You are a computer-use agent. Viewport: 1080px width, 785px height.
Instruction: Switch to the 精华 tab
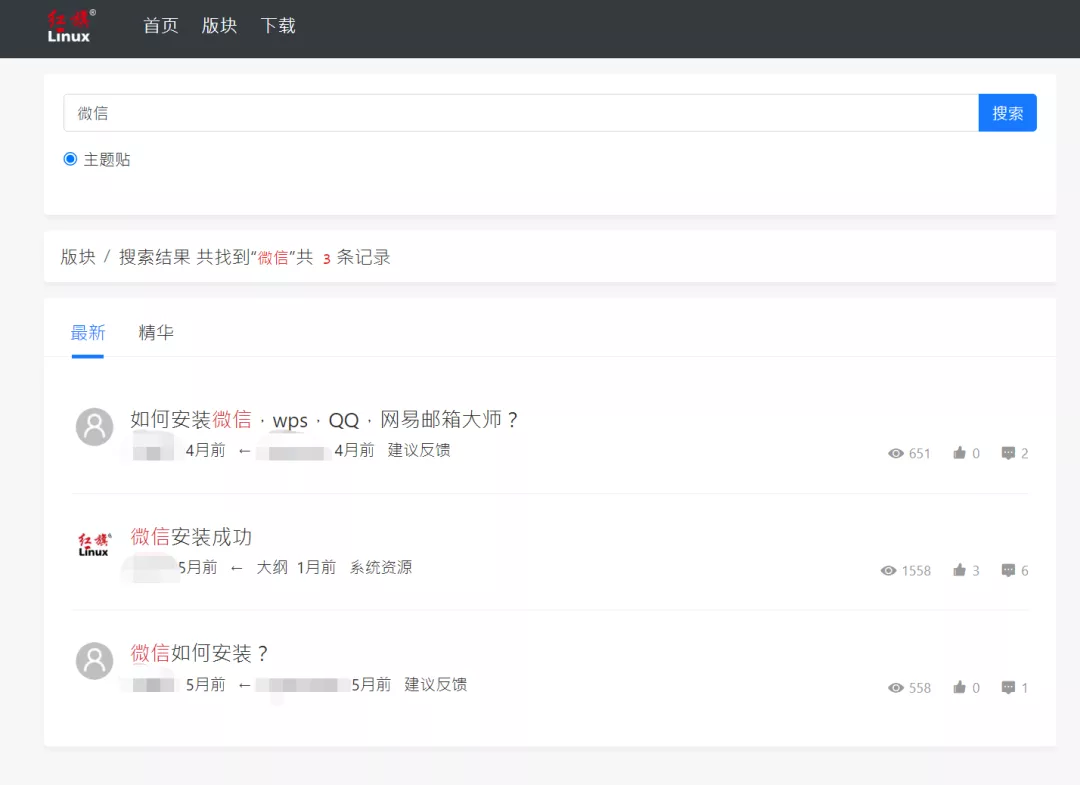pyautogui.click(x=156, y=333)
